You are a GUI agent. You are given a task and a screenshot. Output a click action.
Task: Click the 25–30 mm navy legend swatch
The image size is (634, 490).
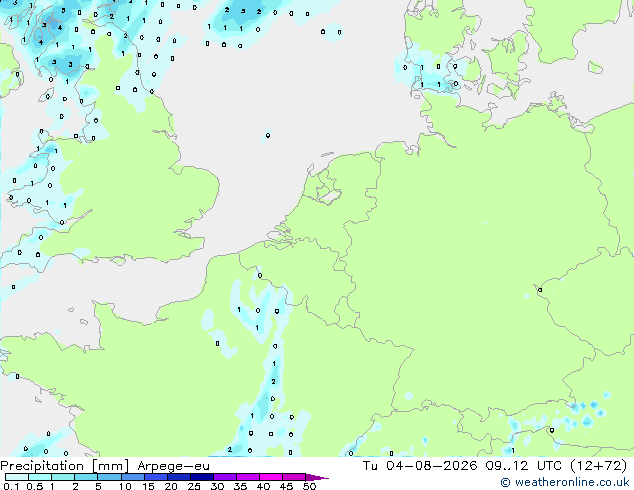pos(201,477)
